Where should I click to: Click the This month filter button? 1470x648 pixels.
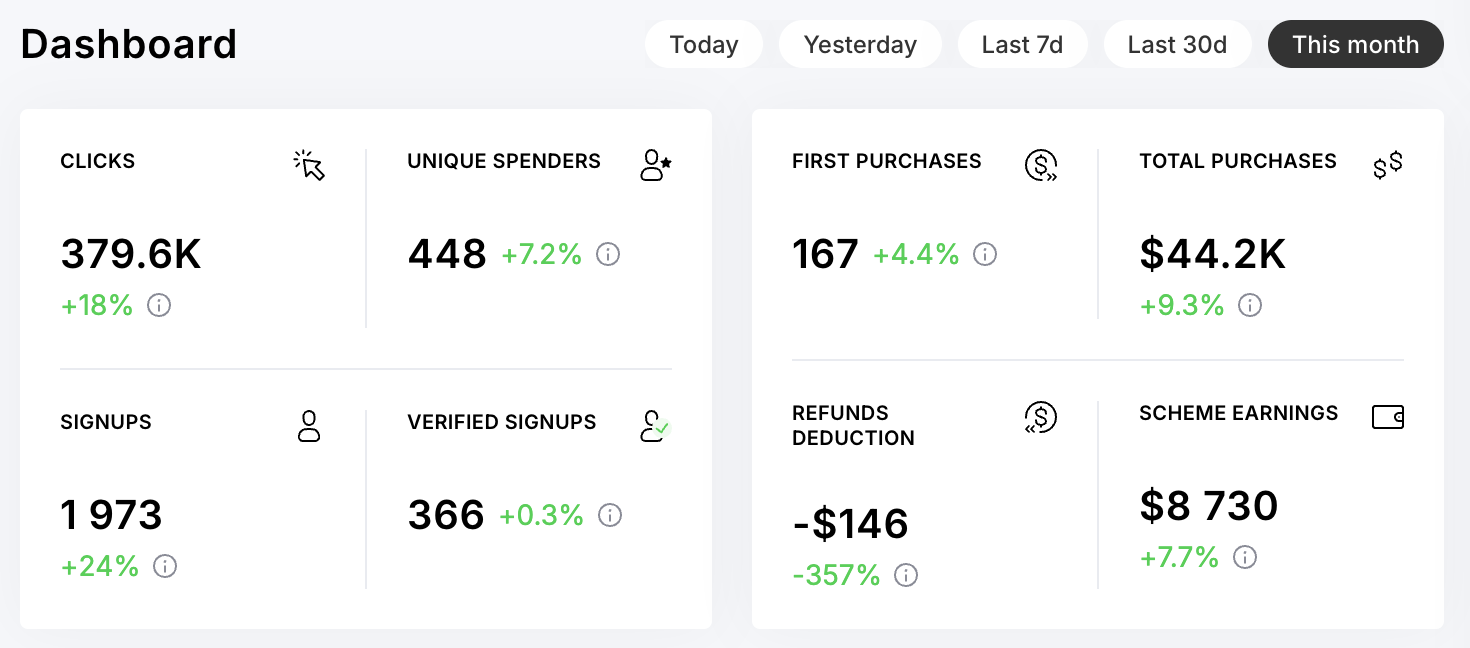[1355, 45]
